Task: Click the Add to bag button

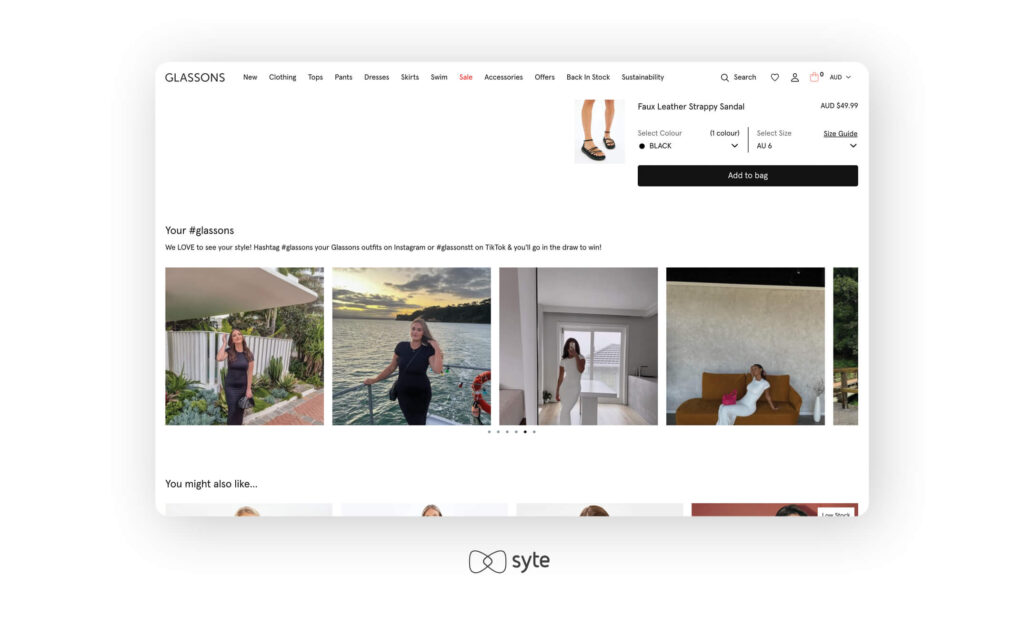Action: pos(748,176)
